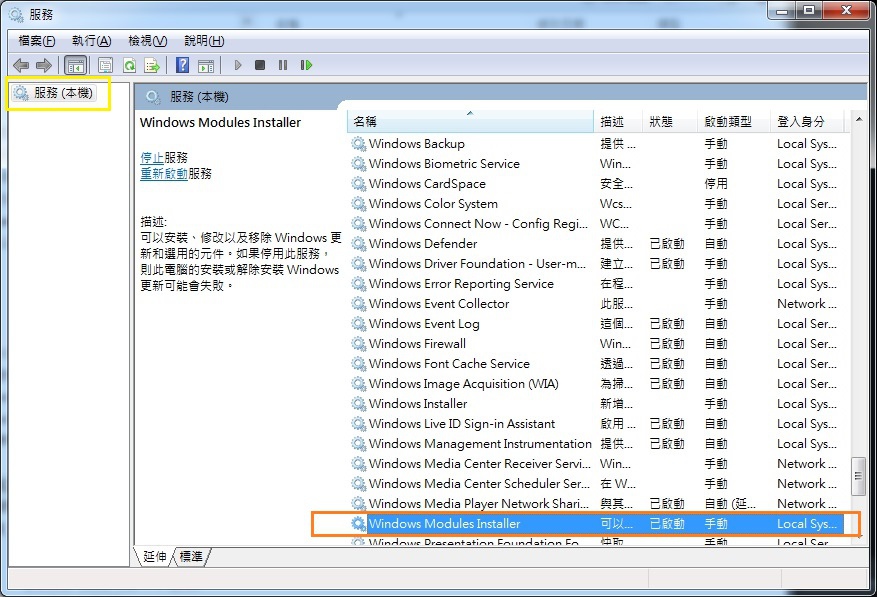The image size is (877, 597).
Task: Minimize the 服務 window
Action: click(x=782, y=11)
